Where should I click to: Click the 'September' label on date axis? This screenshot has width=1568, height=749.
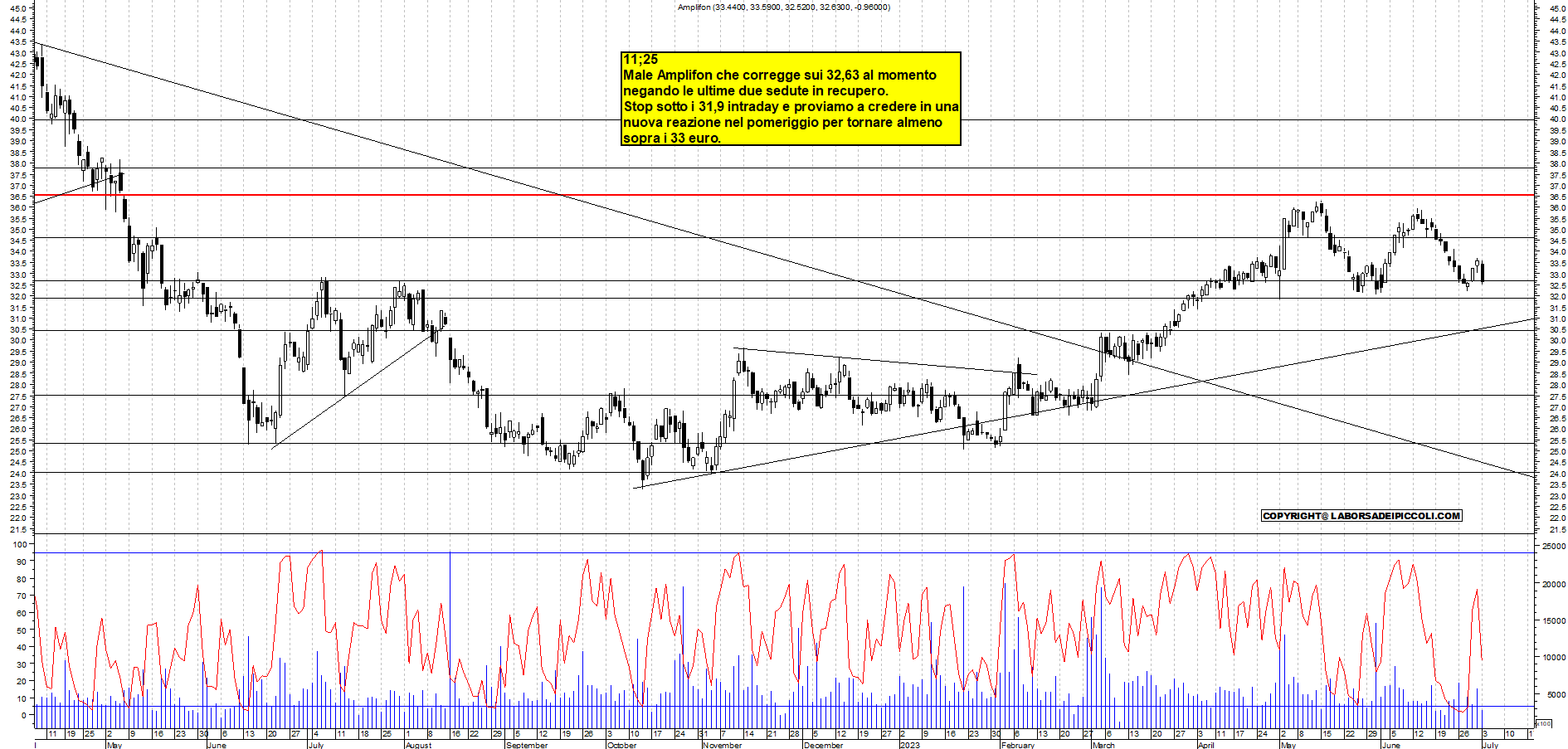[527, 745]
